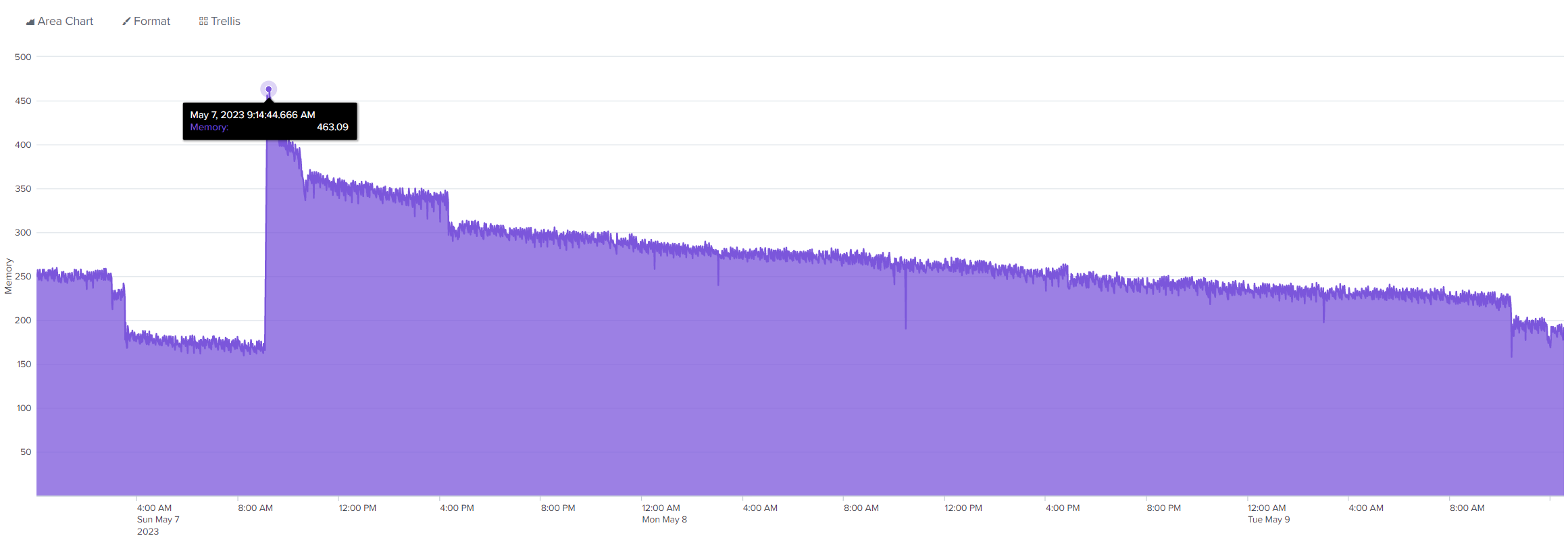
Task: Click the 450 y-axis label
Action: click(23, 101)
